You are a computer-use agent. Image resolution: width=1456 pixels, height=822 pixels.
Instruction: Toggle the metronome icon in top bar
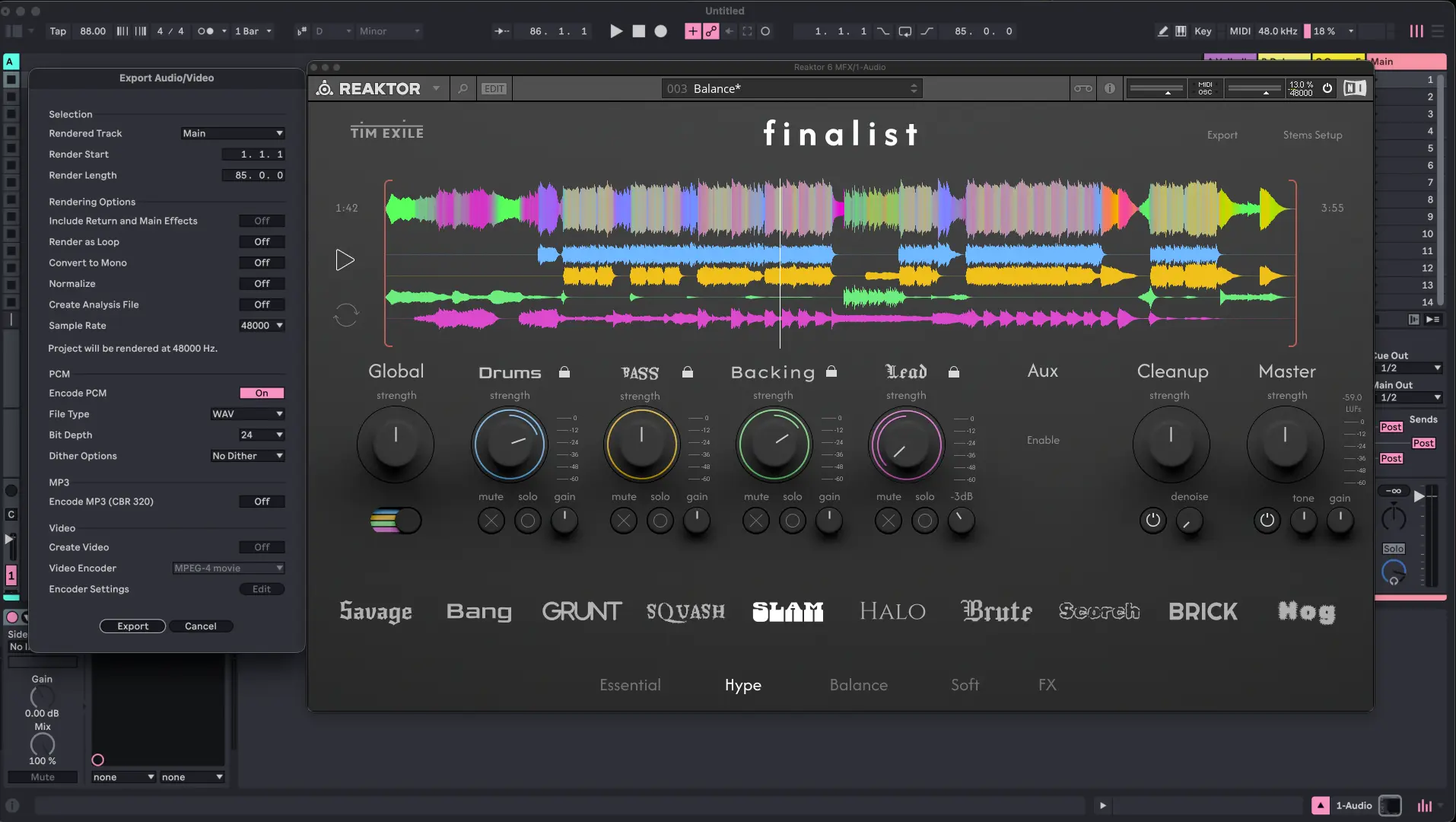[x=205, y=31]
